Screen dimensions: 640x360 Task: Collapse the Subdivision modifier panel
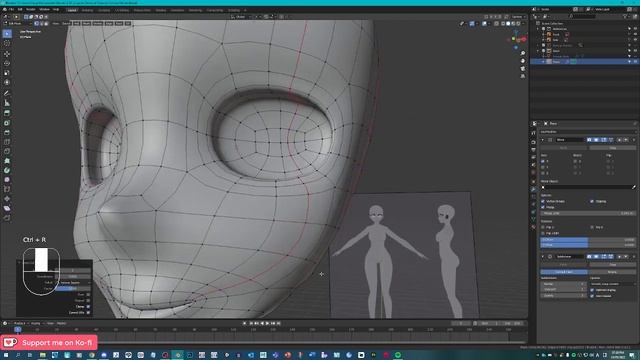(x=543, y=257)
